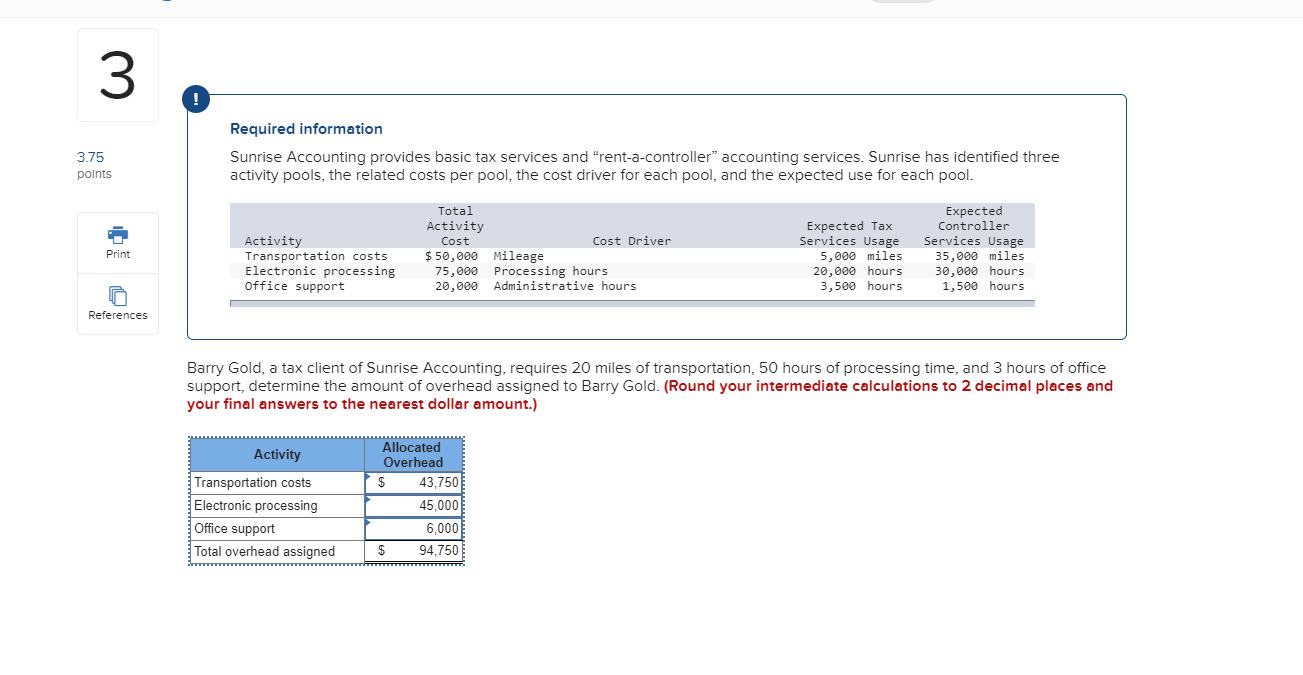Select the Transportation costs answer field showing 43,750
1303x675 pixels.
click(x=420, y=482)
